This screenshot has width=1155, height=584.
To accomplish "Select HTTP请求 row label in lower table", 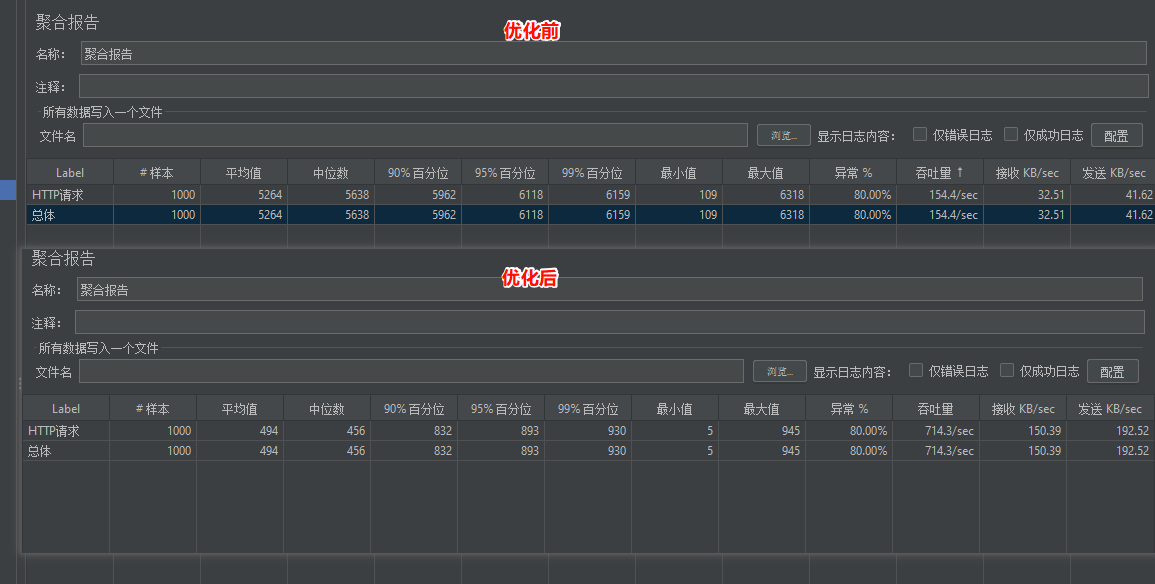I will (x=54, y=430).
